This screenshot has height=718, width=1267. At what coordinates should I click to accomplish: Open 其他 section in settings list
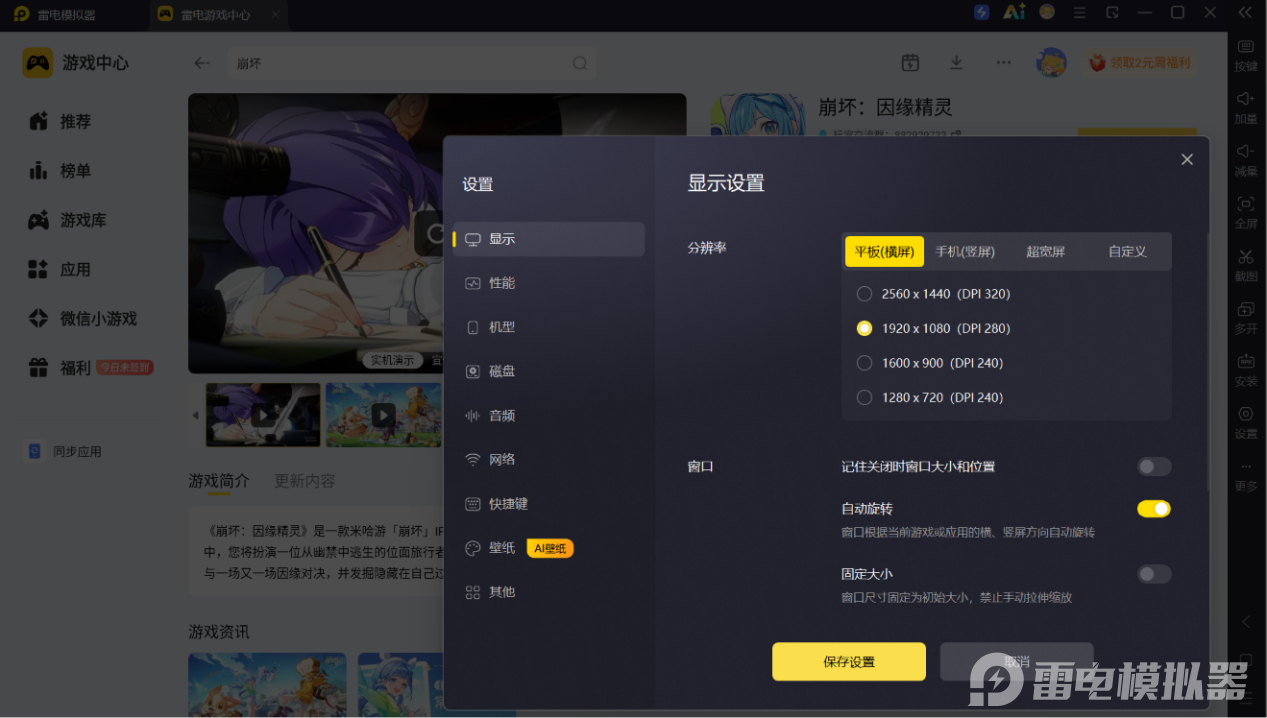click(x=548, y=592)
